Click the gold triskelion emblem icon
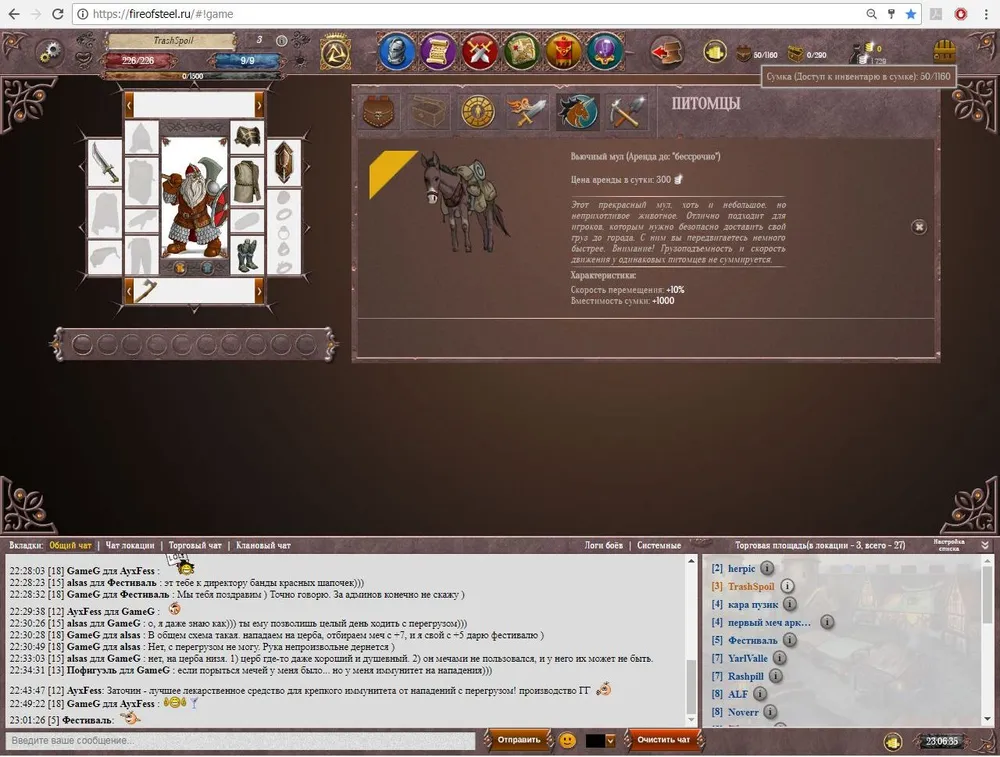Screen dimensions: 1000x757 click(x=335, y=52)
